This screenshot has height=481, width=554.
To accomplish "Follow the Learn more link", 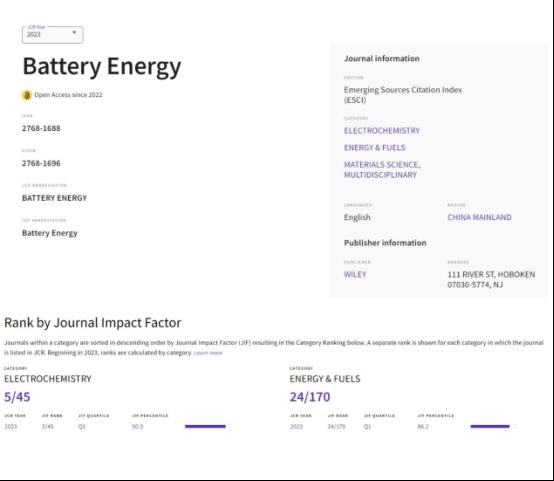I will (x=208, y=353).
